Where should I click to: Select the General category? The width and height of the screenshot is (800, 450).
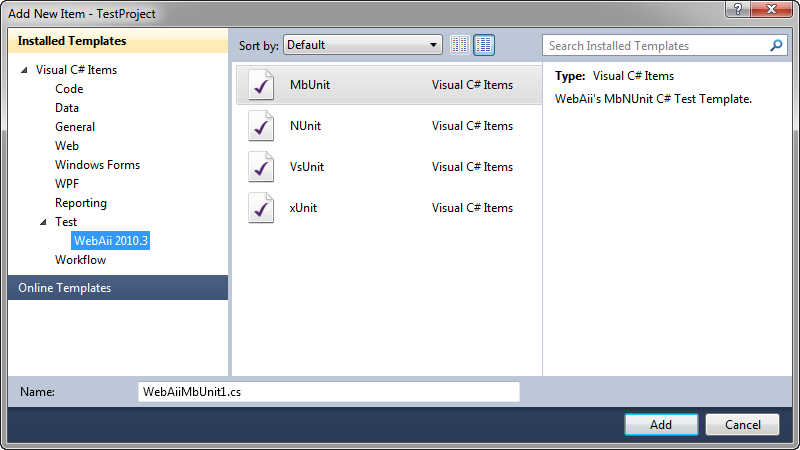75,127
